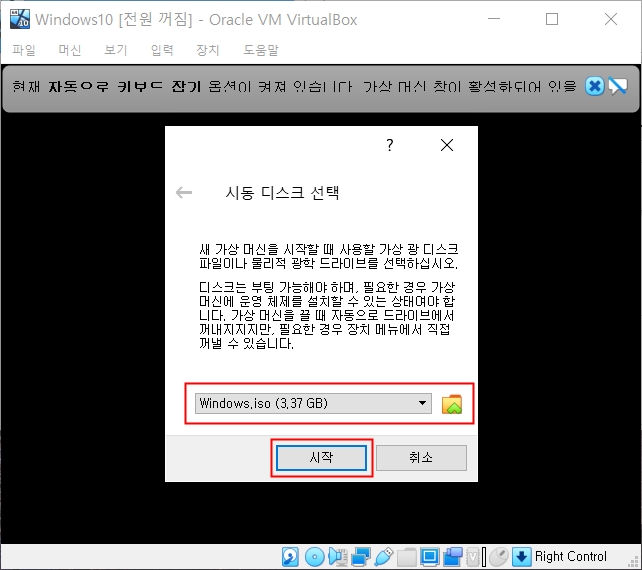
Task: Open the 보기 (View) menu
Action: click(115, 50)
